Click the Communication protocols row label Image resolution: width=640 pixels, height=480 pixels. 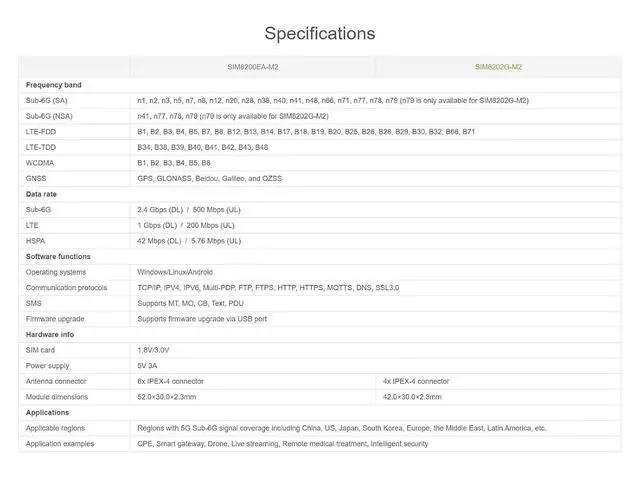[x=67, y=288]
